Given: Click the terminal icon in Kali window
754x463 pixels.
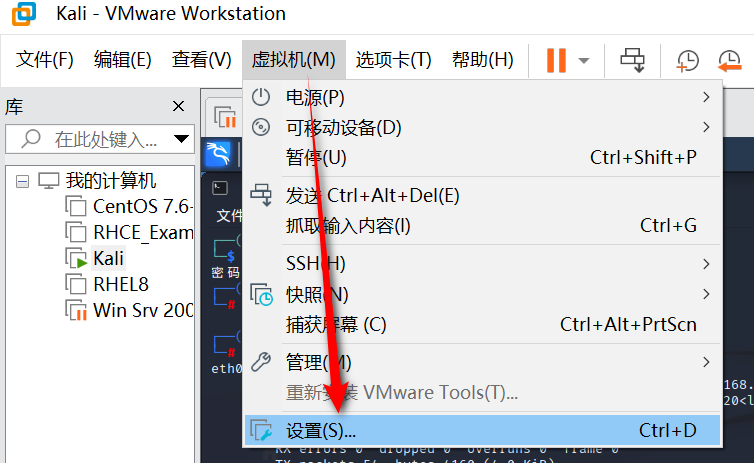Looking at the screenshot, I should (x=220, y=188).
